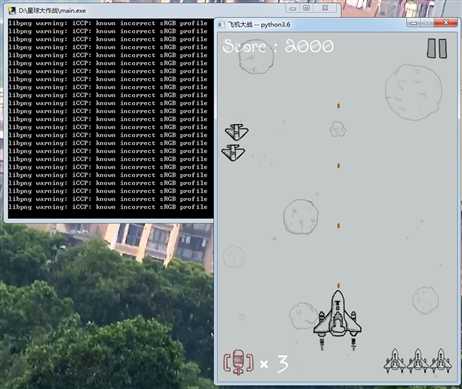
Task: Minimize the game window
Action: pos(413,23)
